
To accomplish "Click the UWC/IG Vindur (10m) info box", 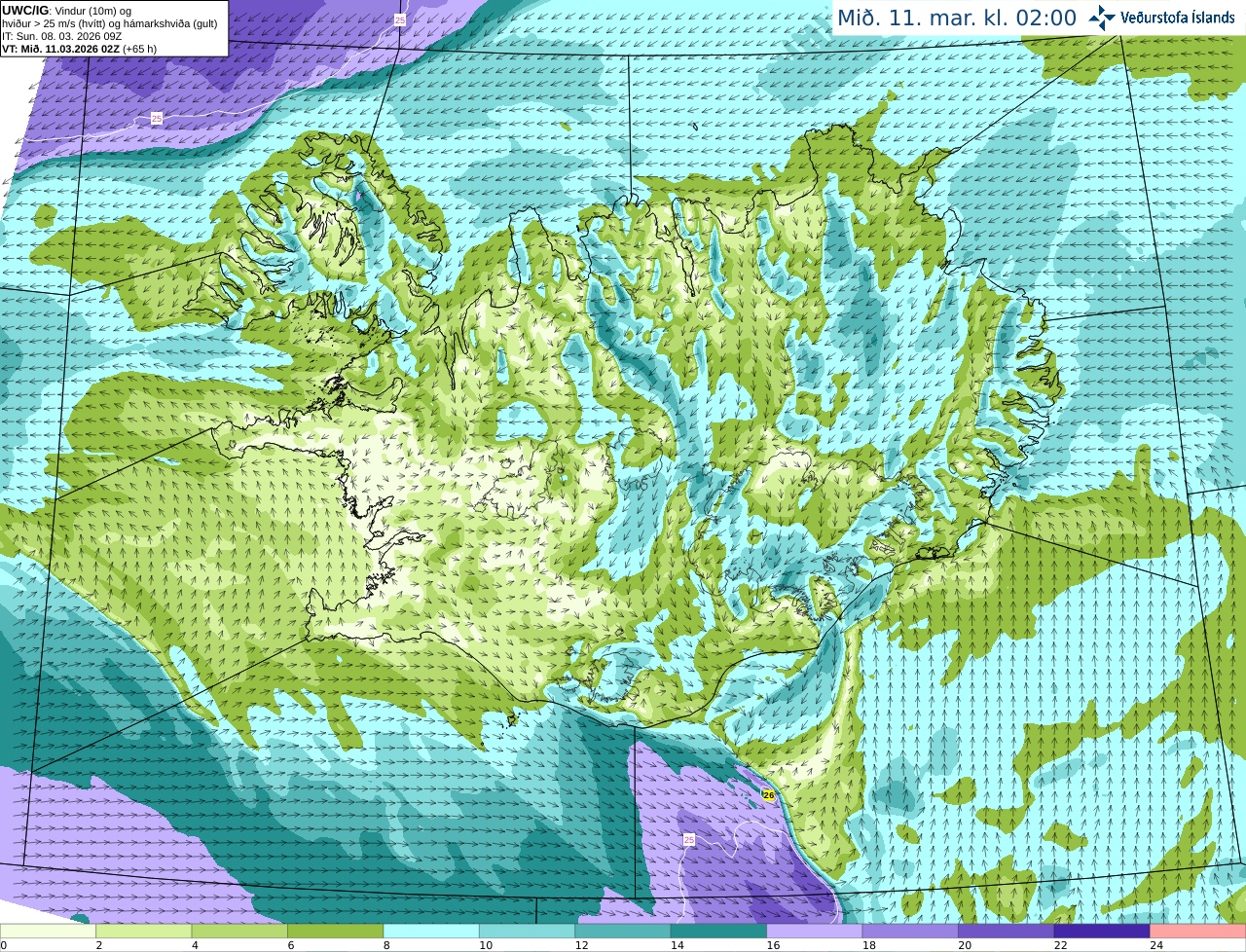I will tap(114, 28).
